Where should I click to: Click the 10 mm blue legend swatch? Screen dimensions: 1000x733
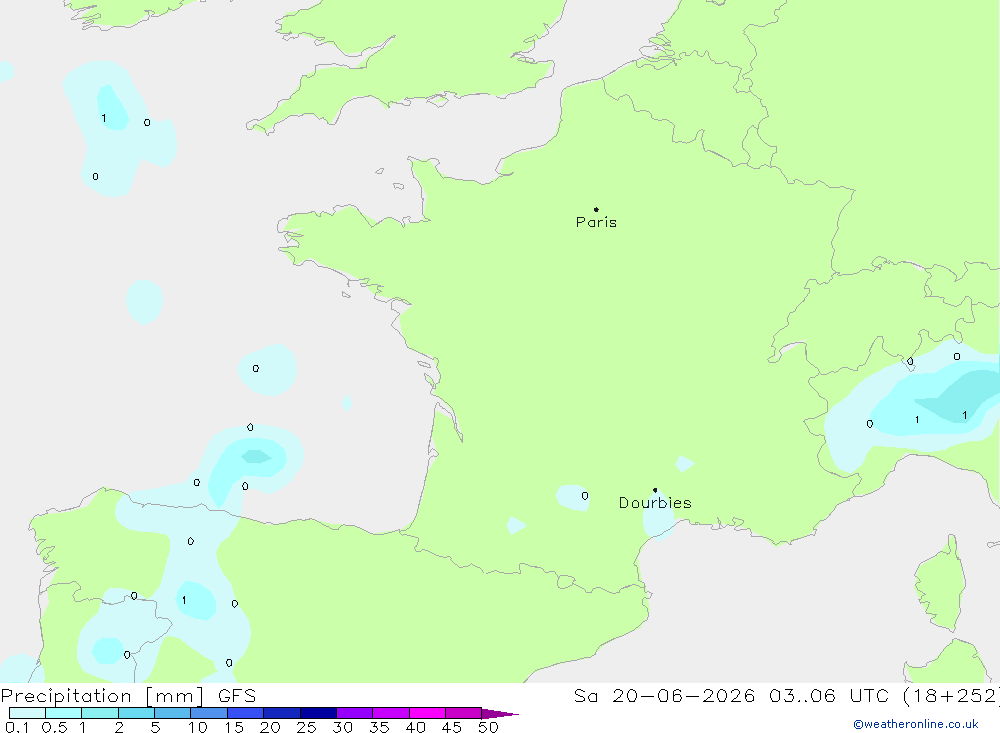(x=209, y=713)
